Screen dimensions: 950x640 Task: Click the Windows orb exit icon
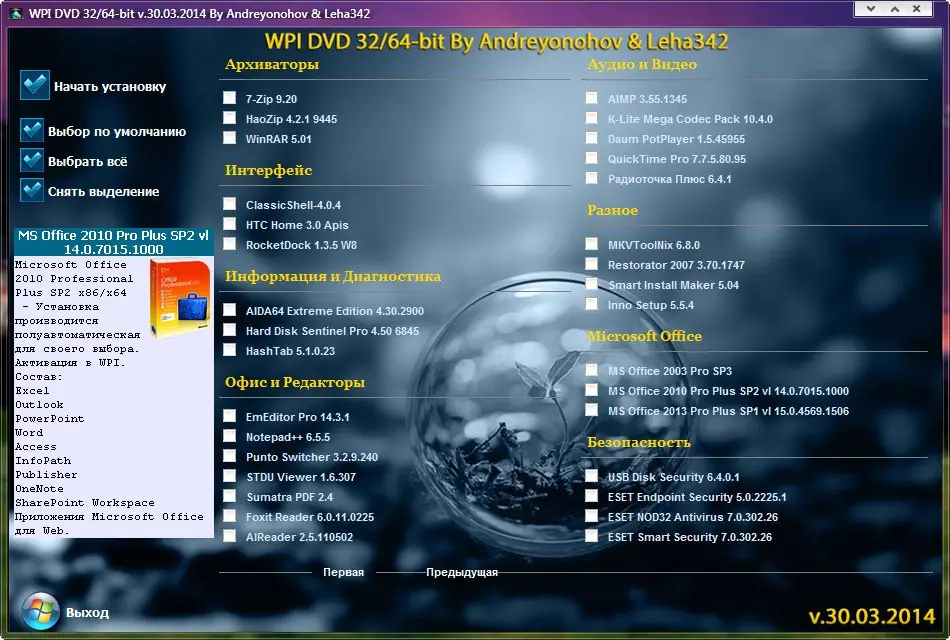41,611
